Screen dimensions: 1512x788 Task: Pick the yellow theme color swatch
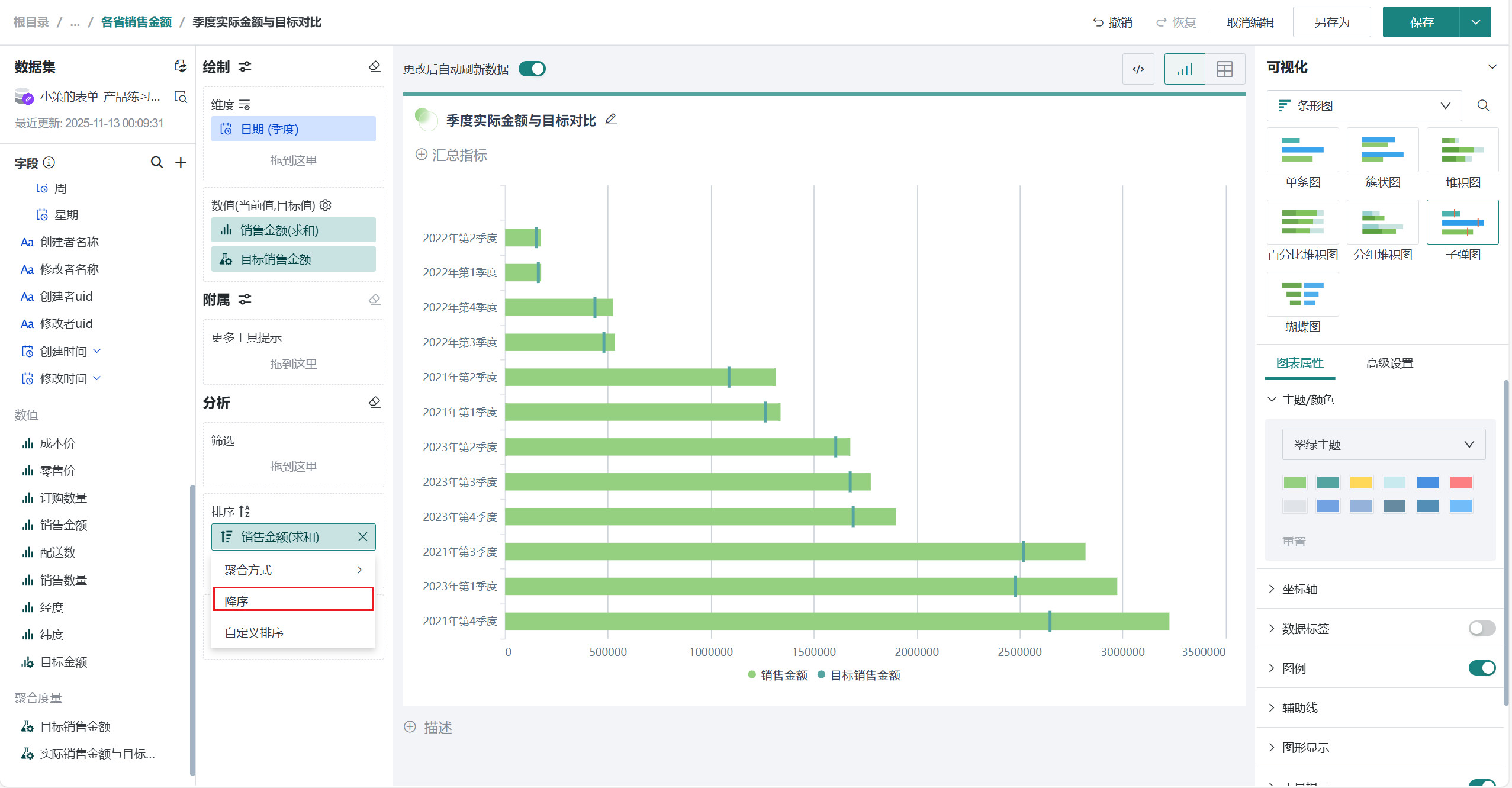(1360, 483)
